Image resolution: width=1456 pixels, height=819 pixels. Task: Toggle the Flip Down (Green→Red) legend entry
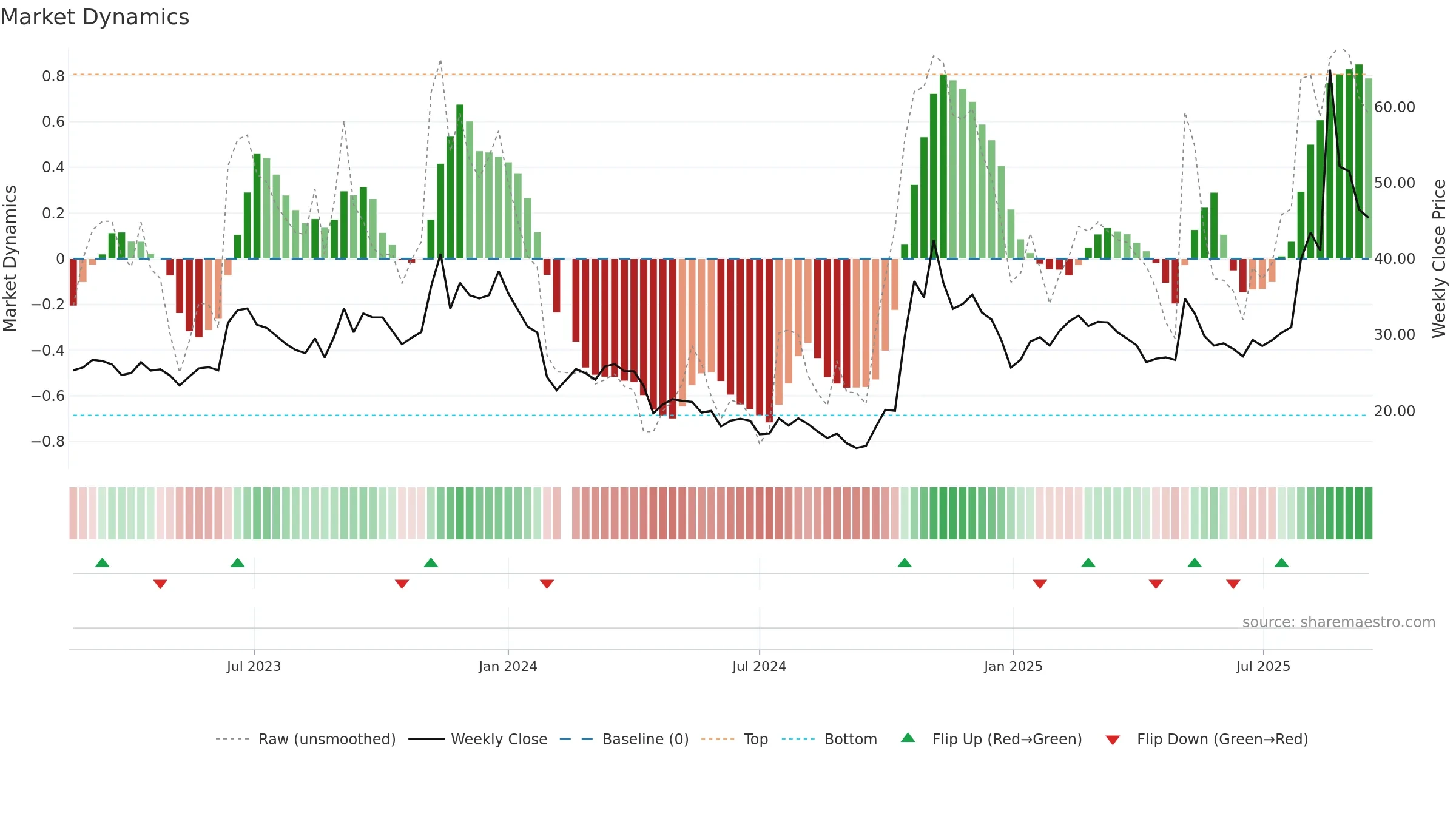point(1207,739)
